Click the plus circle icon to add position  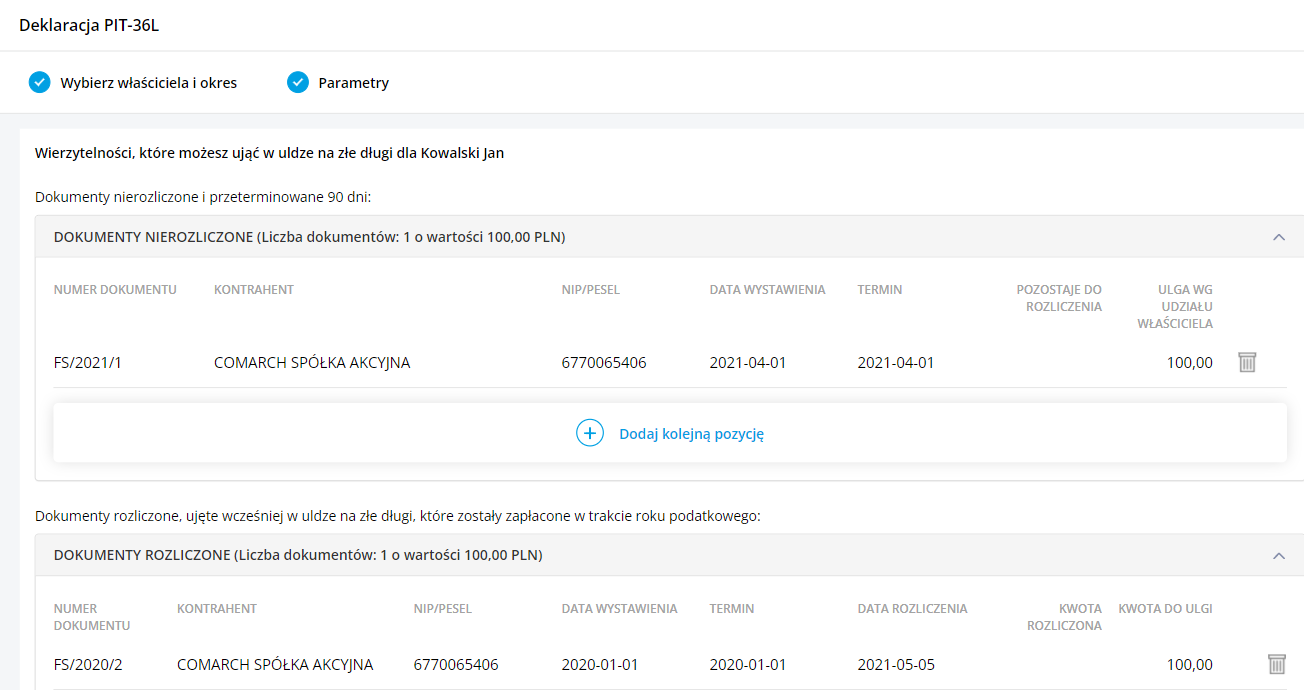click(590, 433)
